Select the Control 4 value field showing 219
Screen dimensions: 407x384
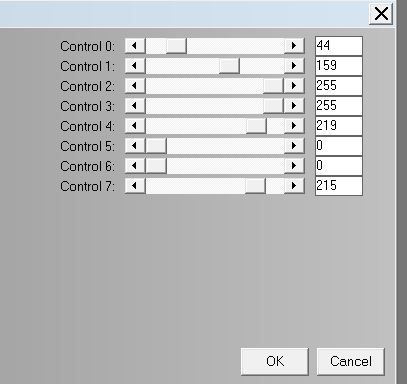pos(339,126)
